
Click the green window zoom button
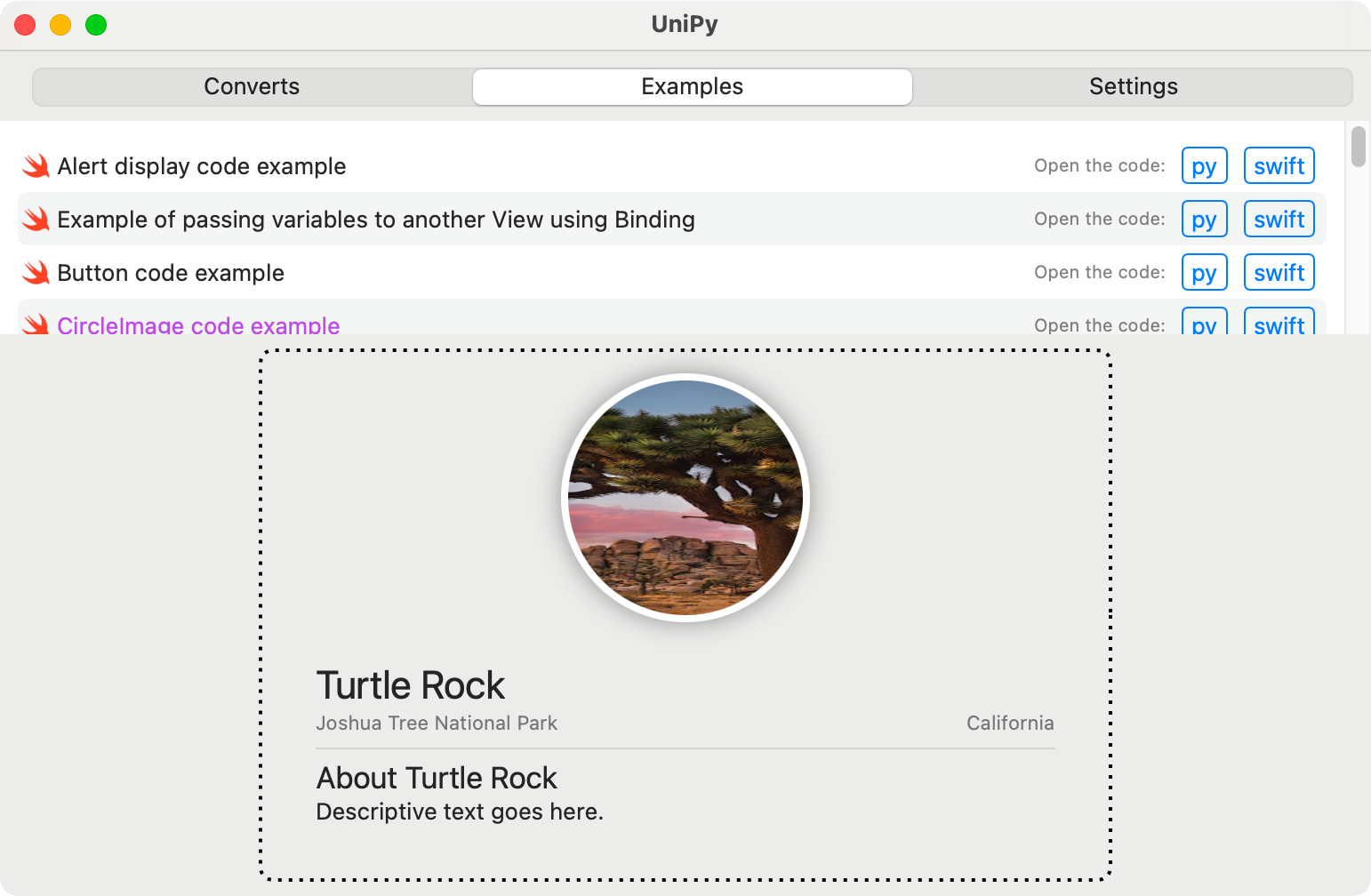96,25
